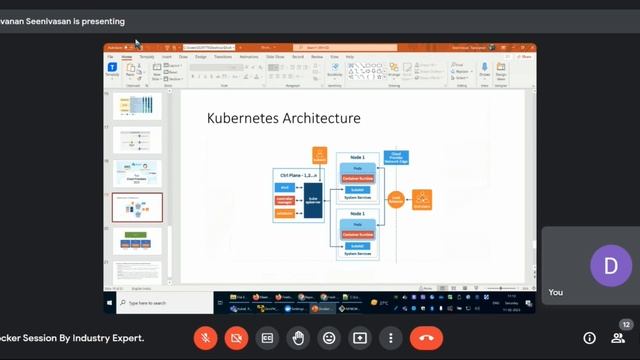Image resolution: width=640 pixels, height=360 pixels.
Task: Leave the call with the red hang-up button
Action: (x=426, y=338)
